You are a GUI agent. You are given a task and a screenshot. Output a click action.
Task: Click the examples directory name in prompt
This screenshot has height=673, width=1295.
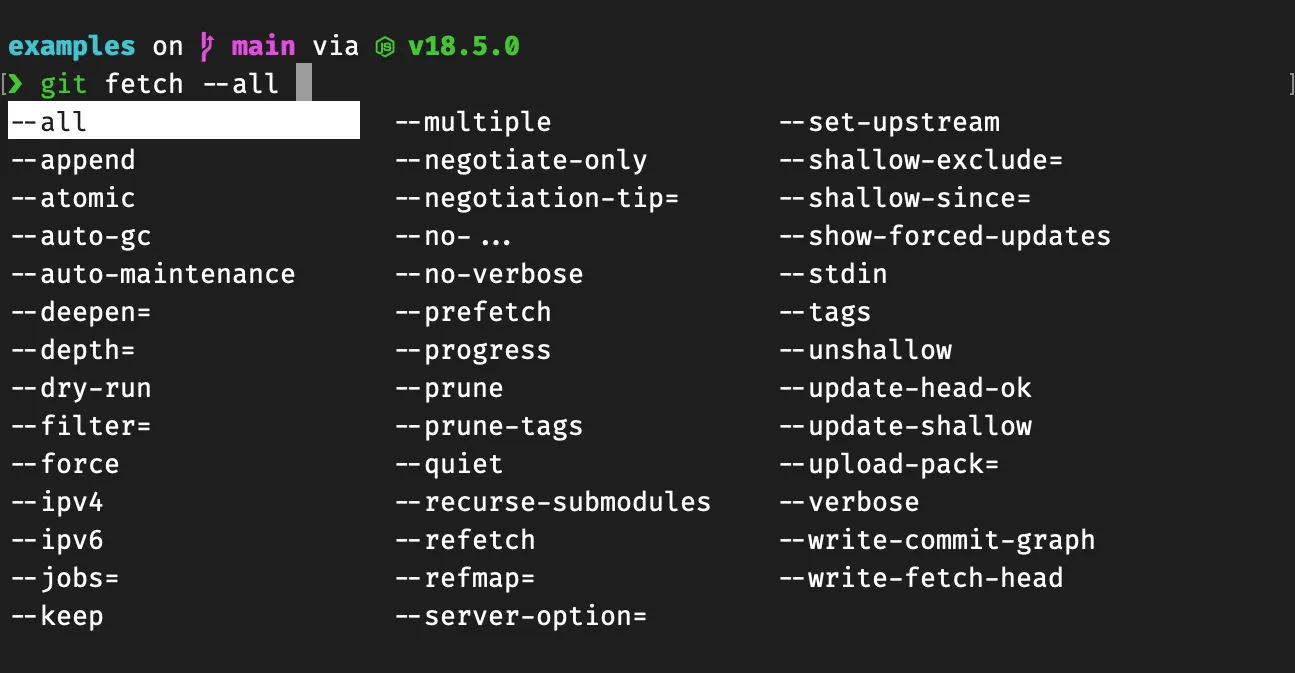71,46
